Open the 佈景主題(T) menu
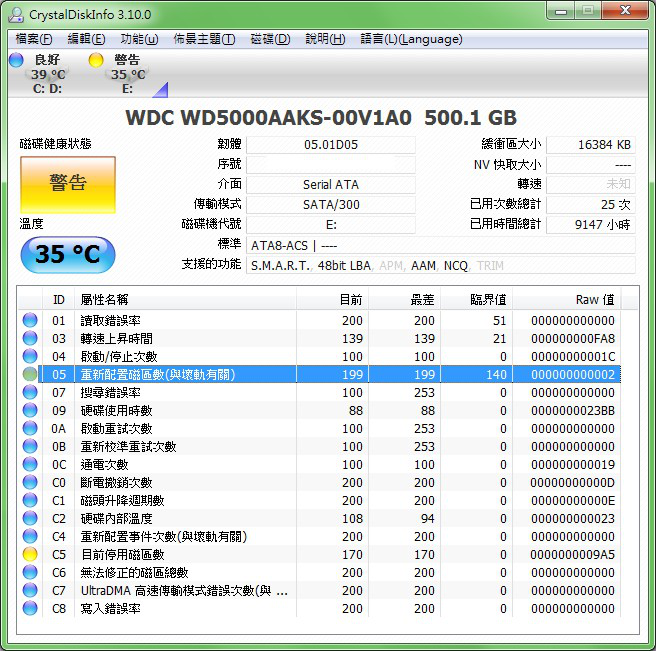 pos(204,39)
